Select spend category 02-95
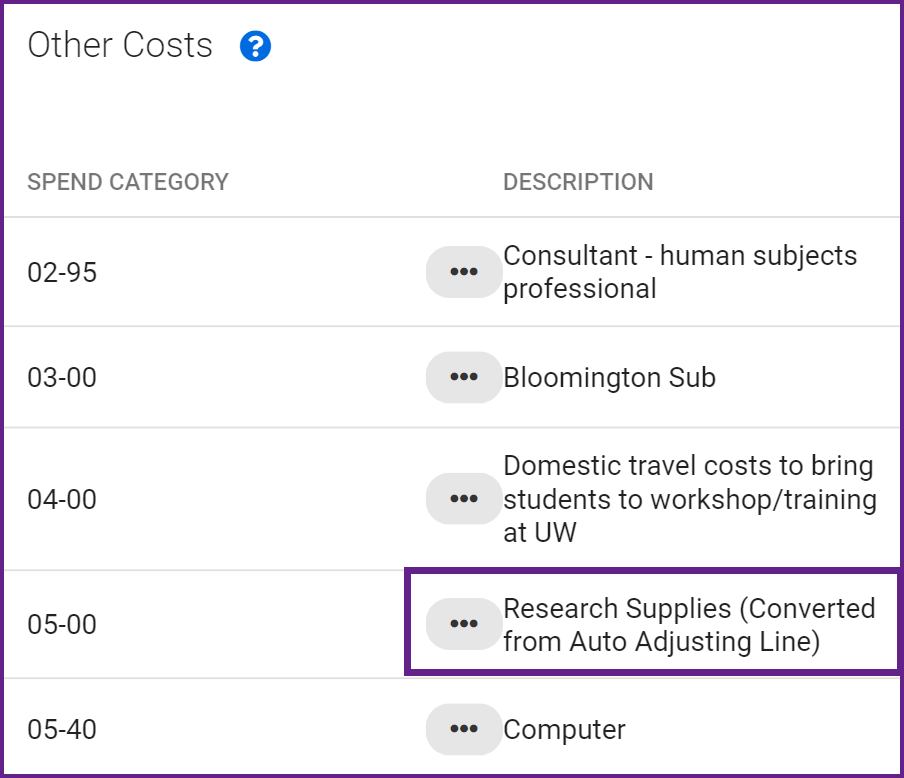 click(62, 272)
